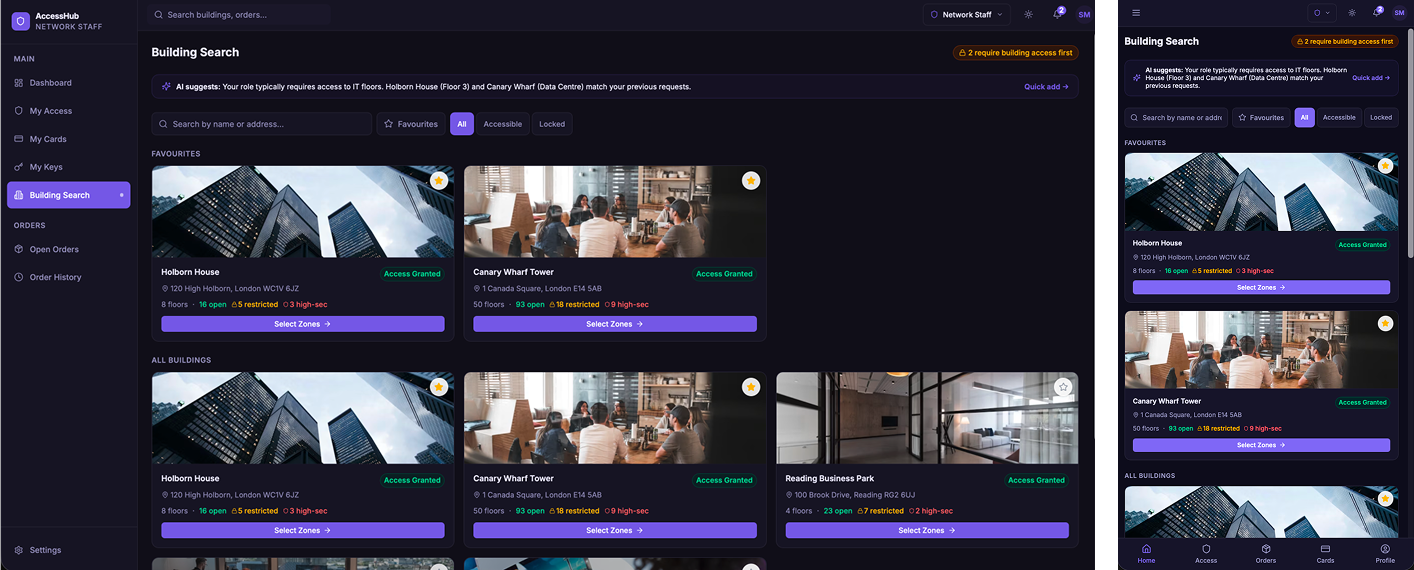Select the desktop Locked filter tab
The width and height of the screenshot is (1414, 570).
coord(552,124)
